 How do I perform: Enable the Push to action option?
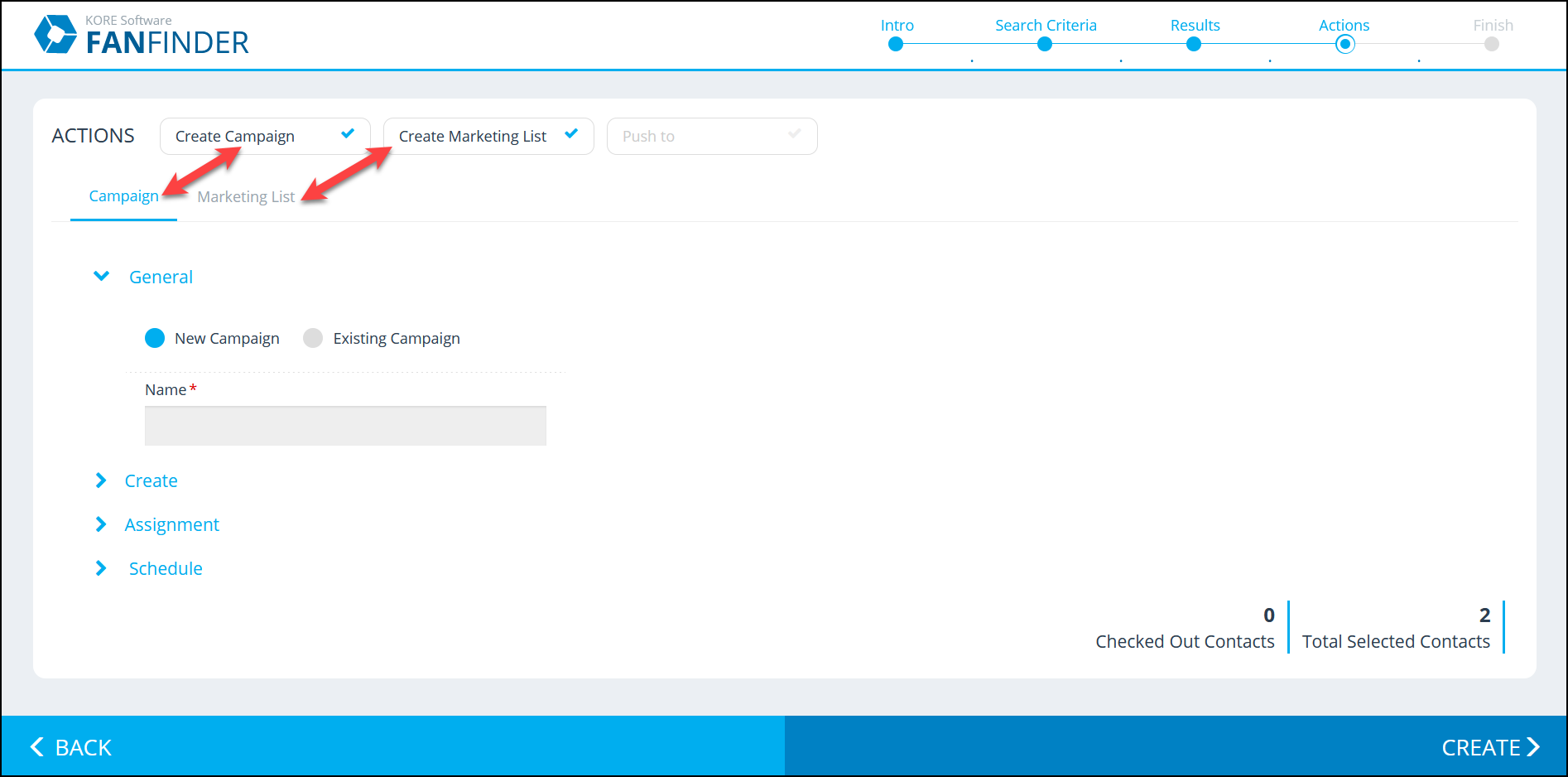tap(712, 136)
